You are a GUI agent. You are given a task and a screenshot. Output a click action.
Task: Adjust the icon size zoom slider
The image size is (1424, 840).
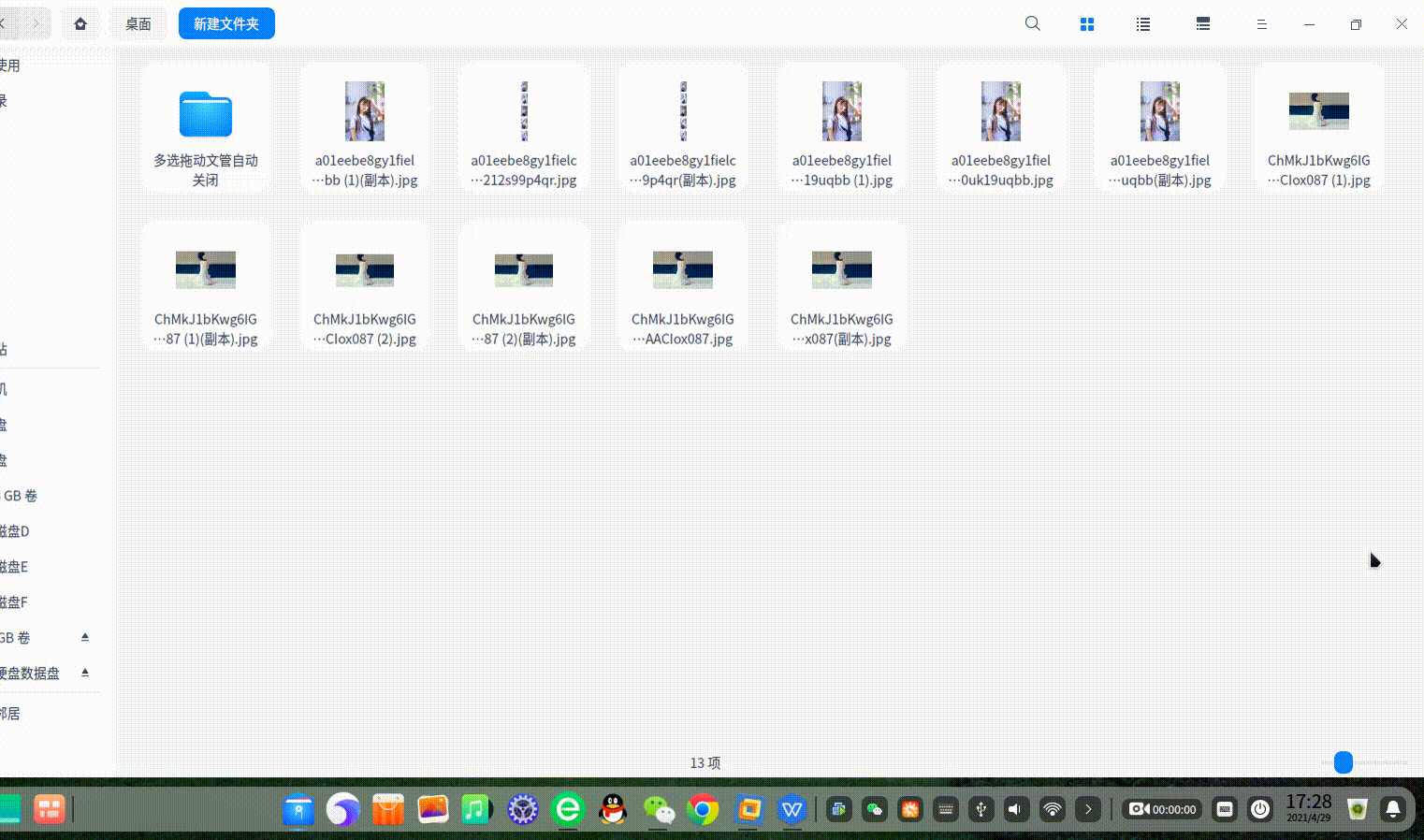pyautogui.click(x=1344, y=762)
